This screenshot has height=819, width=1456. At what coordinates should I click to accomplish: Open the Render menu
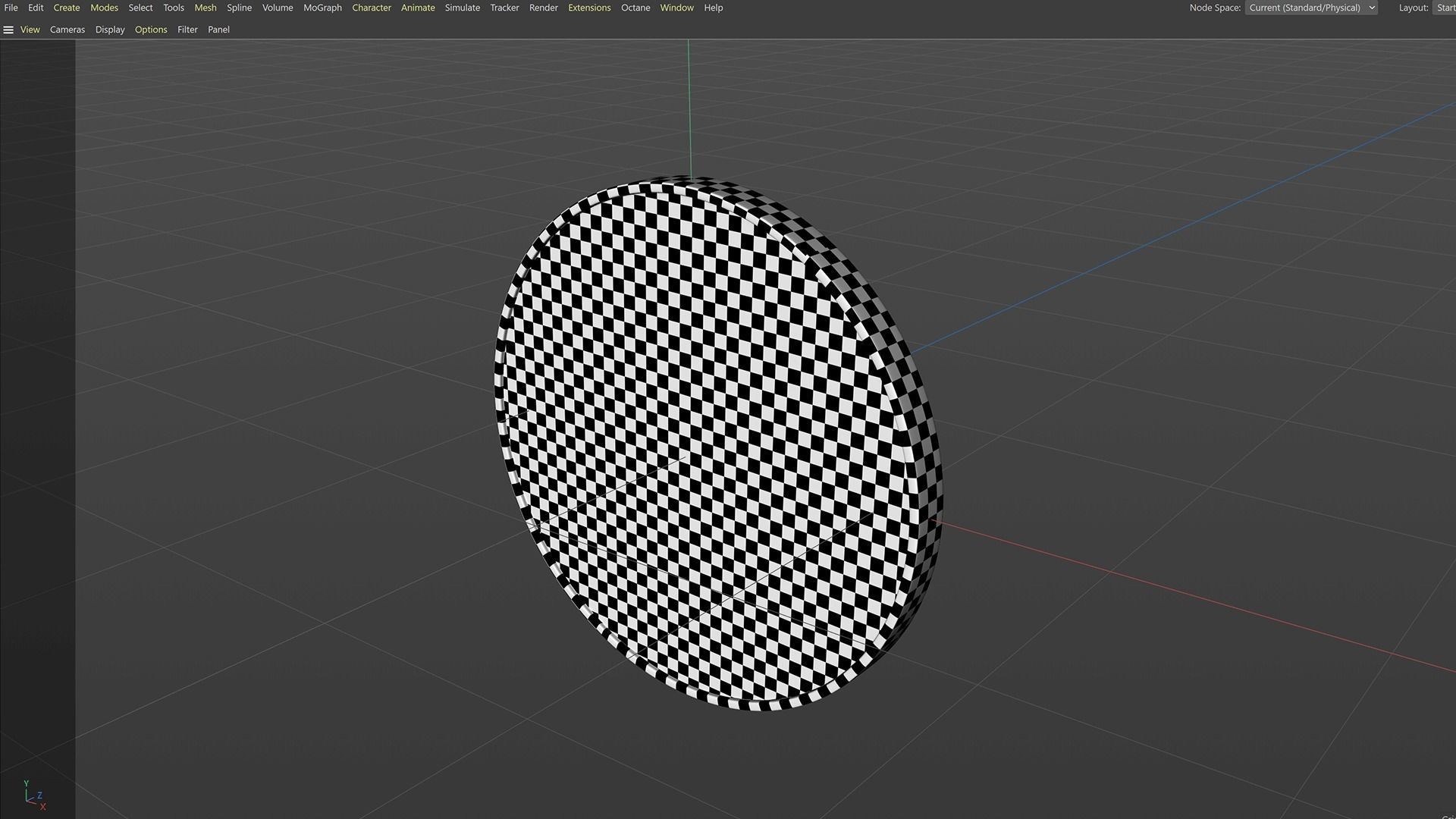[x=543, y=8]
